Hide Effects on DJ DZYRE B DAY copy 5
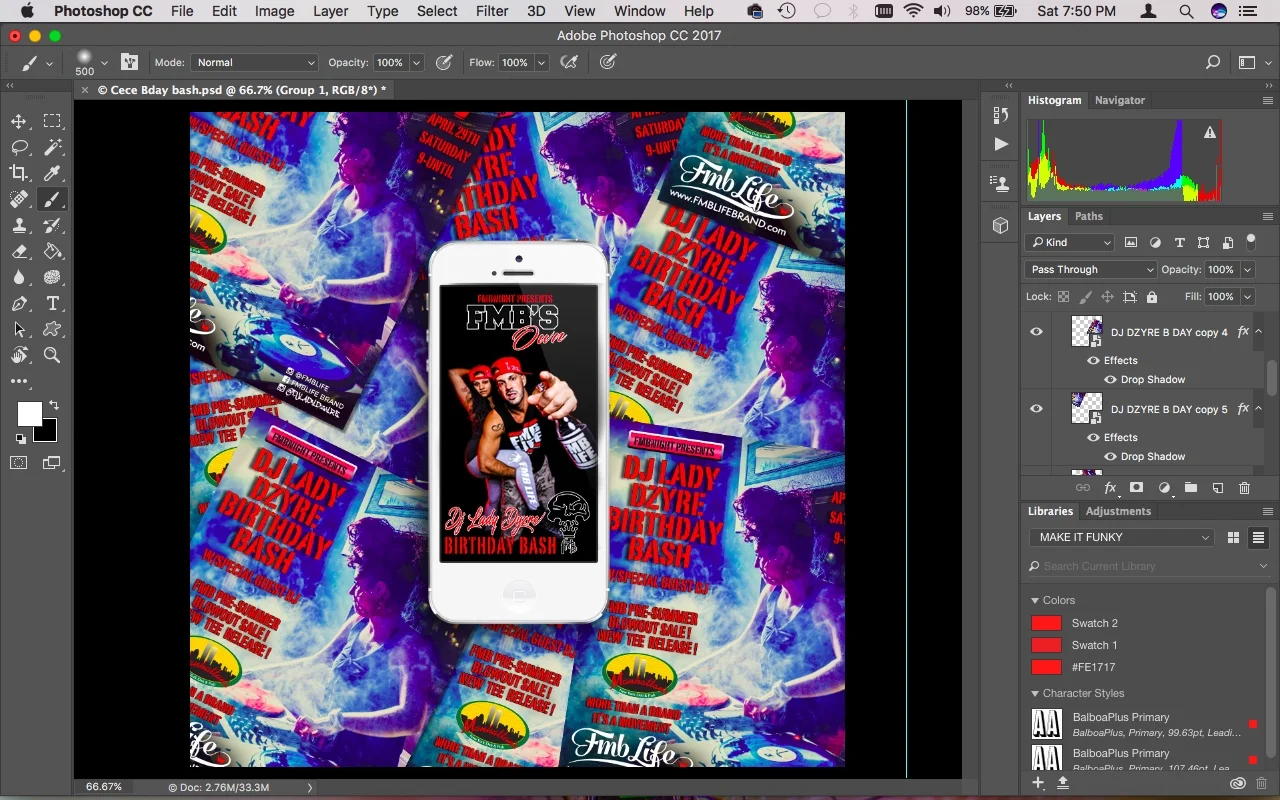The width and height of the screenshot is (1280, 800). pyautogui.click(x=1093, y=437)
